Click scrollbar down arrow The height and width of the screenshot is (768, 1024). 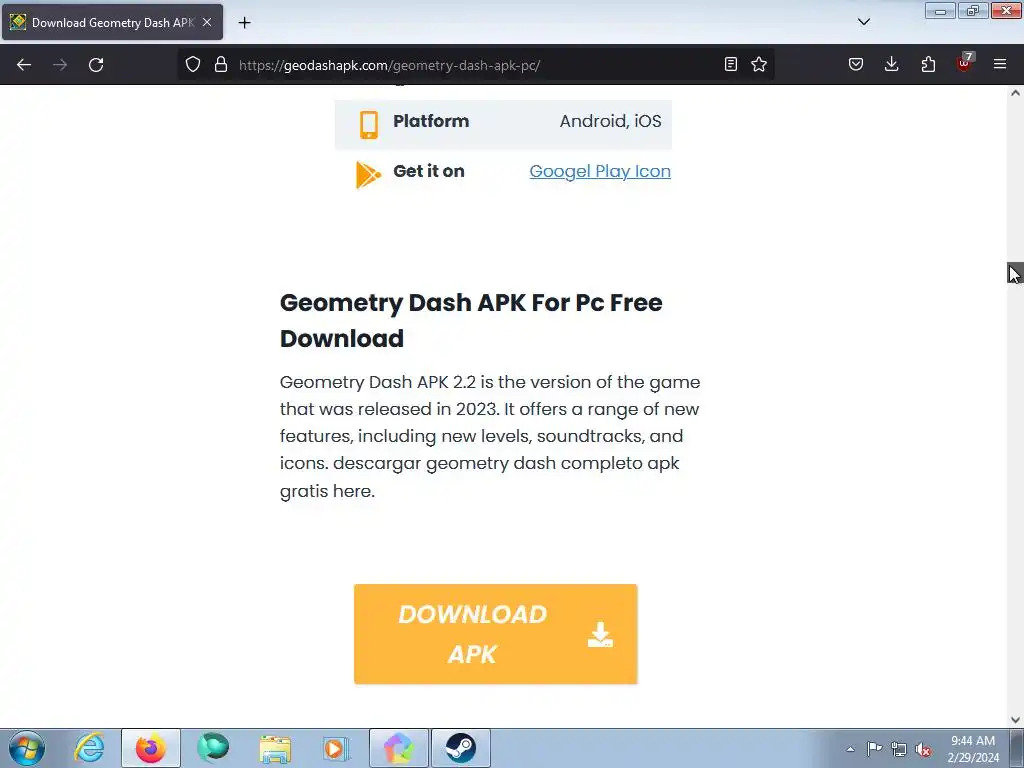pos(1015,720)
